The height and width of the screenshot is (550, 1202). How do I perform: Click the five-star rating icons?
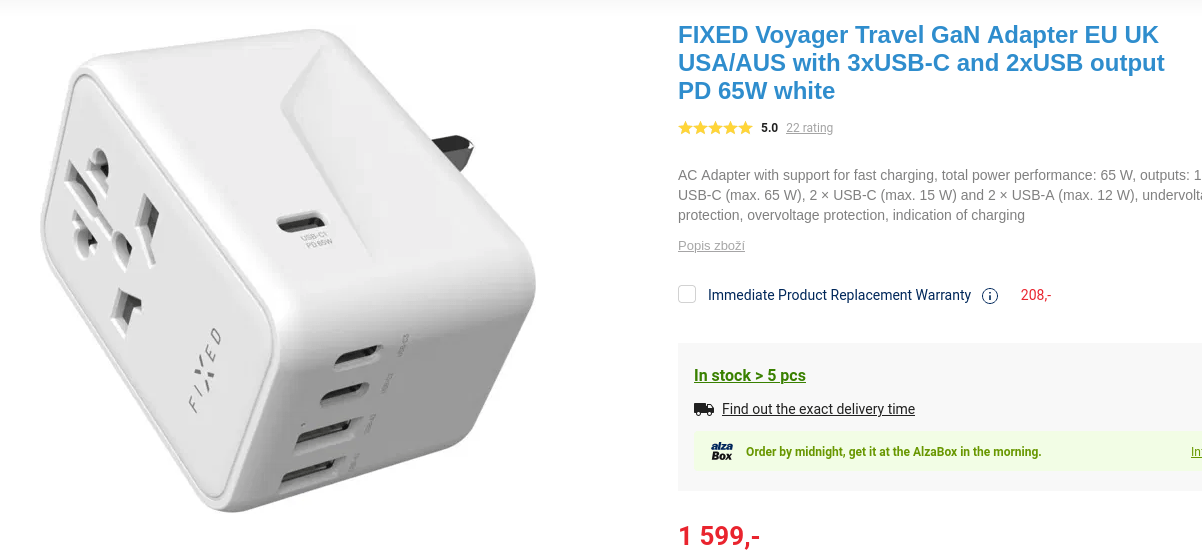point(715,128)
